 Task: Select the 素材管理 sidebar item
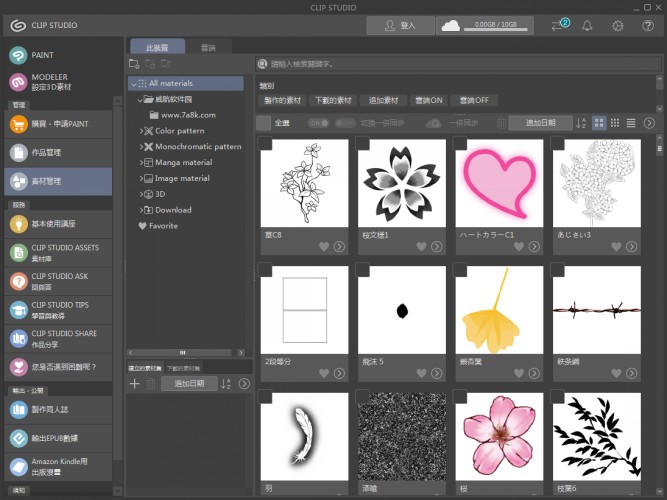pyautogui.click(x=58, y=181)
